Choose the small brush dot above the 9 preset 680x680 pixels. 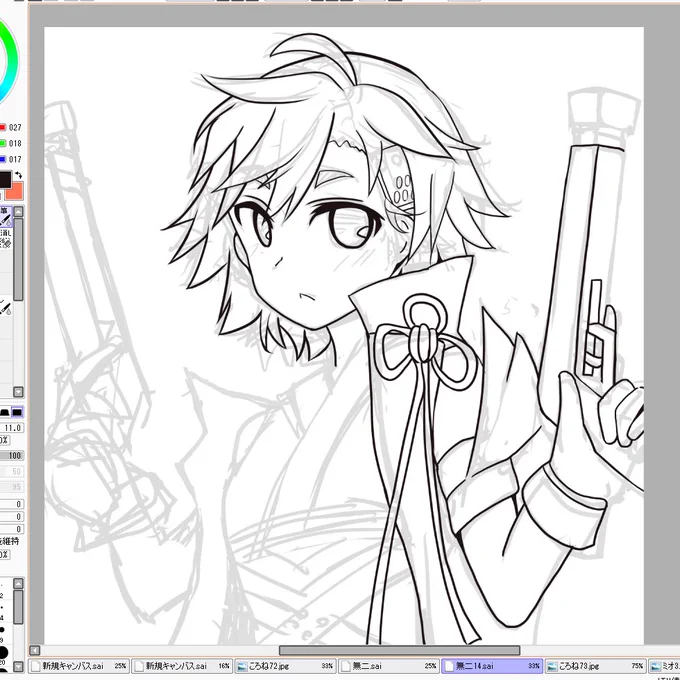point(2,608)
